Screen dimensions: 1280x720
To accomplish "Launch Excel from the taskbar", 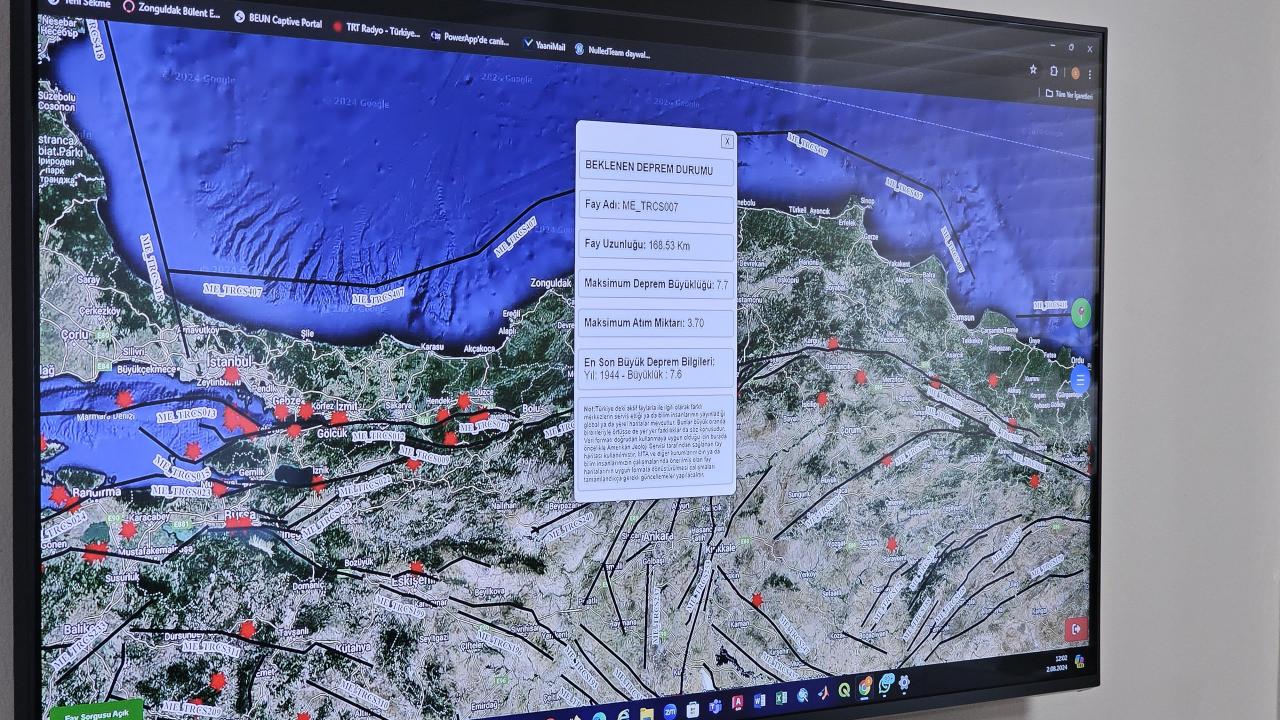I will [x=781, y=697].
